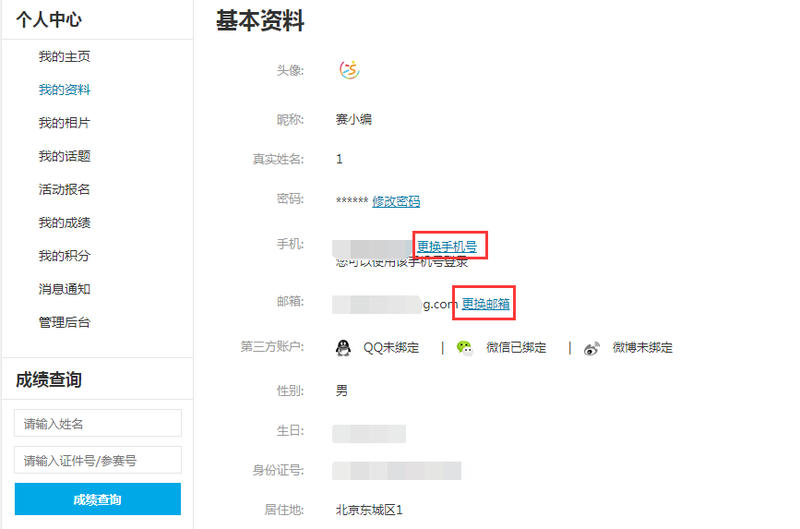Click the WeChat icon
Image resolution: width=800 pixels, height=529 pixels.
click(465, 347)
